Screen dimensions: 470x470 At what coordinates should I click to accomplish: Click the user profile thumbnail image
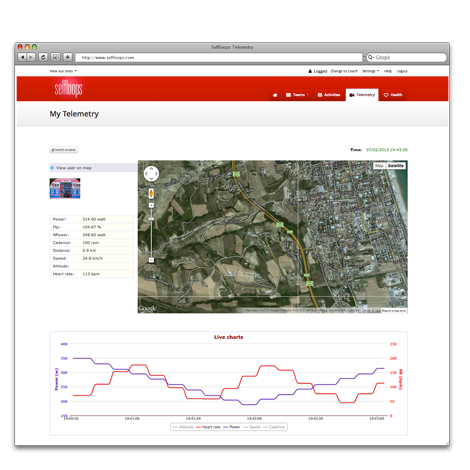point(65,188)
